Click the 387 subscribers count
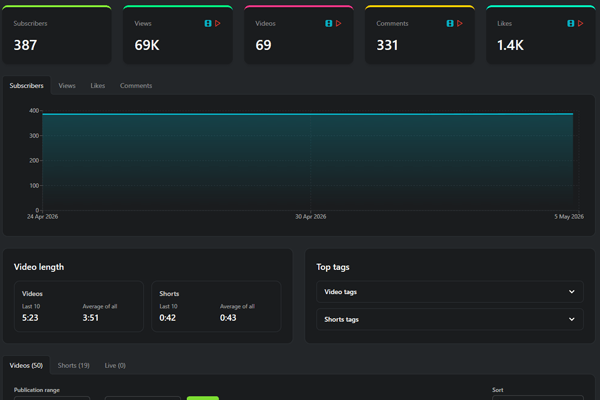This screenshot has width=600, height=400. [25, 45]
